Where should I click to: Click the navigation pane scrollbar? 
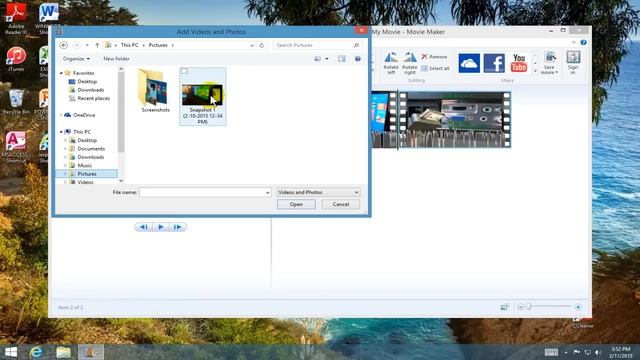point(121,113)
